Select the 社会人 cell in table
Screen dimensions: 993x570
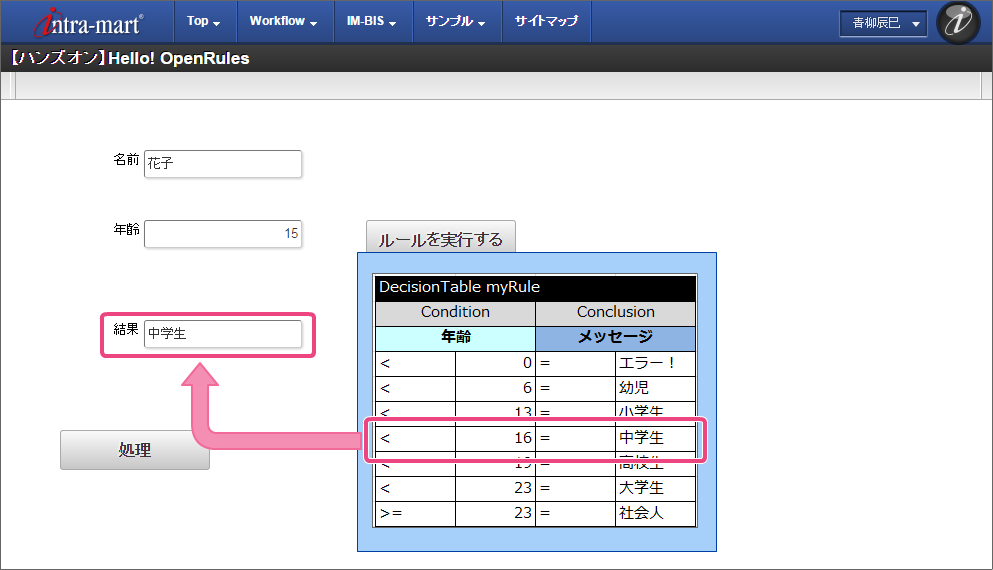[x=655, y=514]
